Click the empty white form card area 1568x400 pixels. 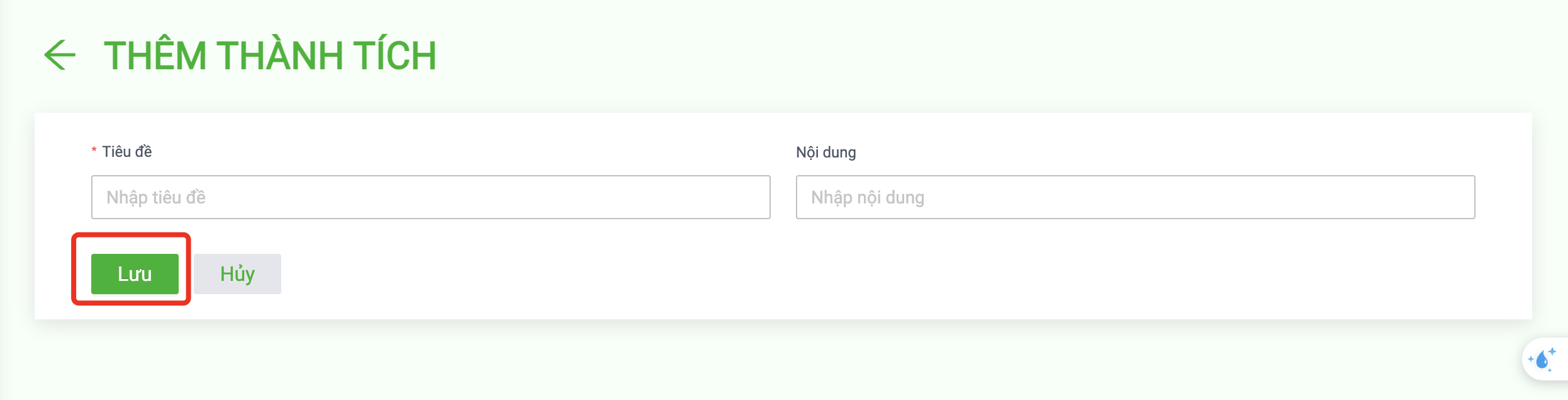pos(881,277)
